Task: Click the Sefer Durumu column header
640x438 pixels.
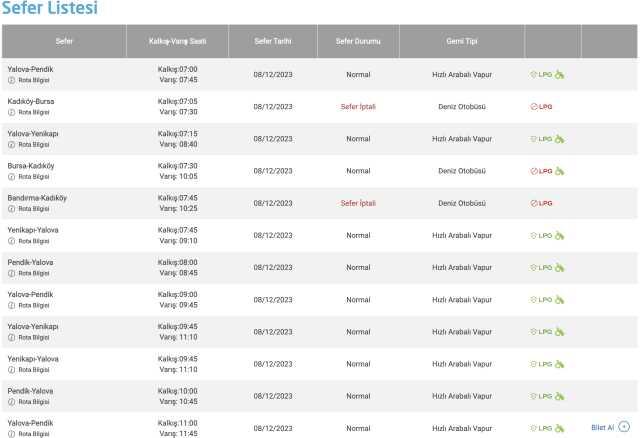Action: click(358, 42)
